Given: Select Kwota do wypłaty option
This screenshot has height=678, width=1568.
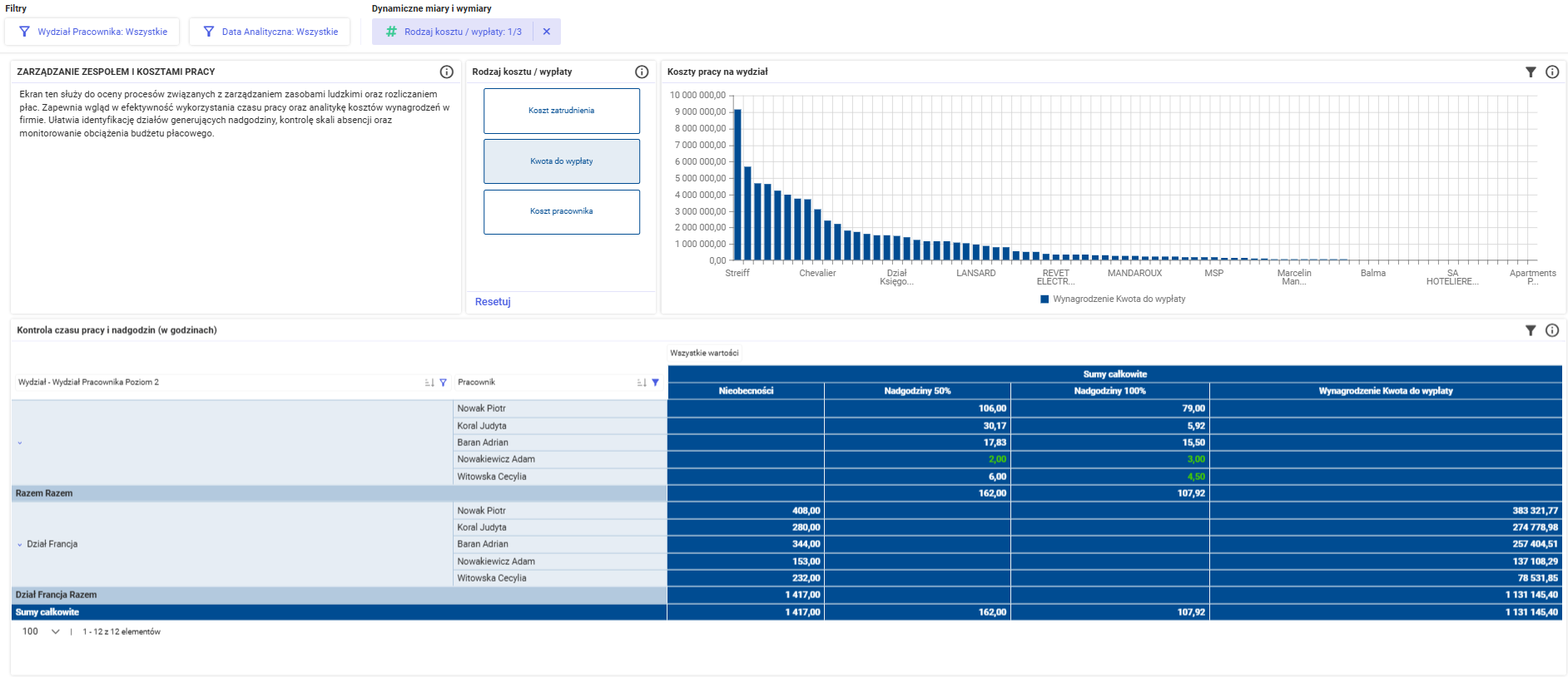Looking at the screenshot, I should point(562,161).
